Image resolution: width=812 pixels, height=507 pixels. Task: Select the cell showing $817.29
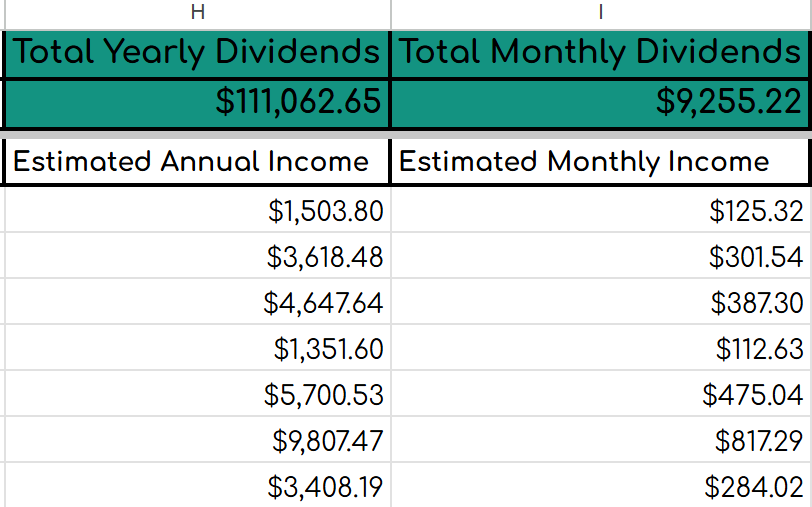[x=602, y=439]
